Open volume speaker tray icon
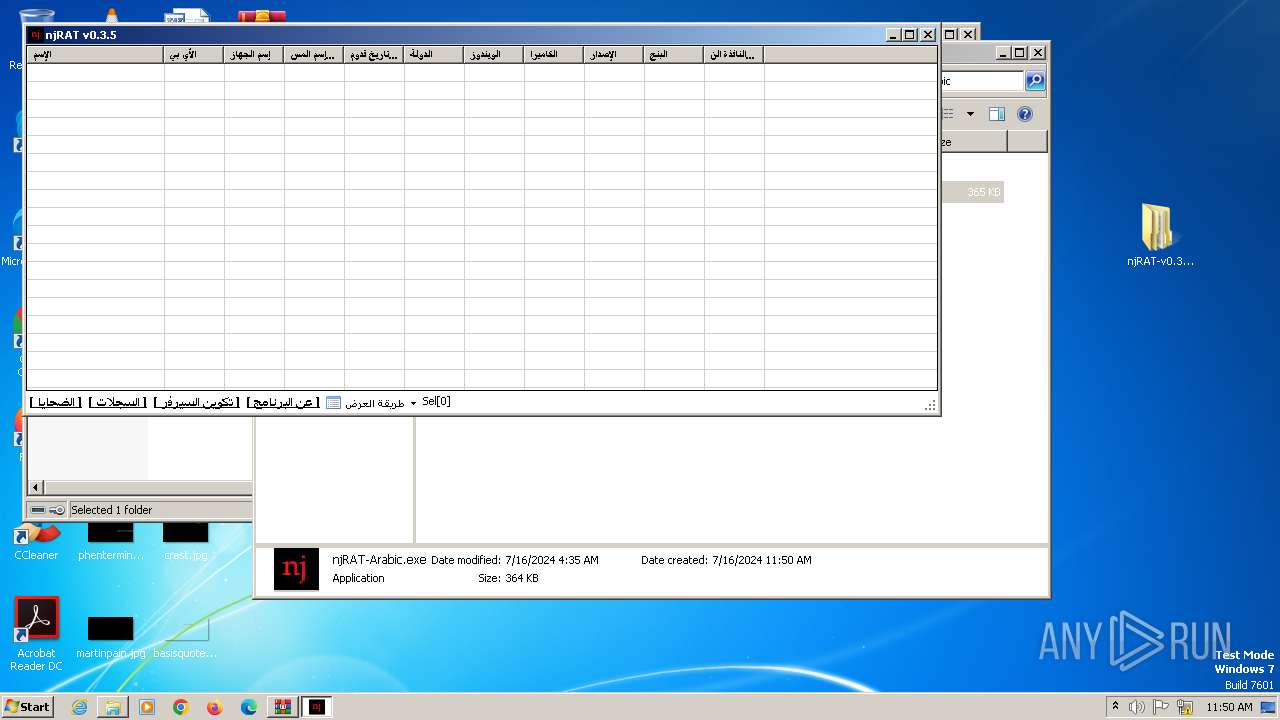1280x720 pixels. click(1137, 707)
